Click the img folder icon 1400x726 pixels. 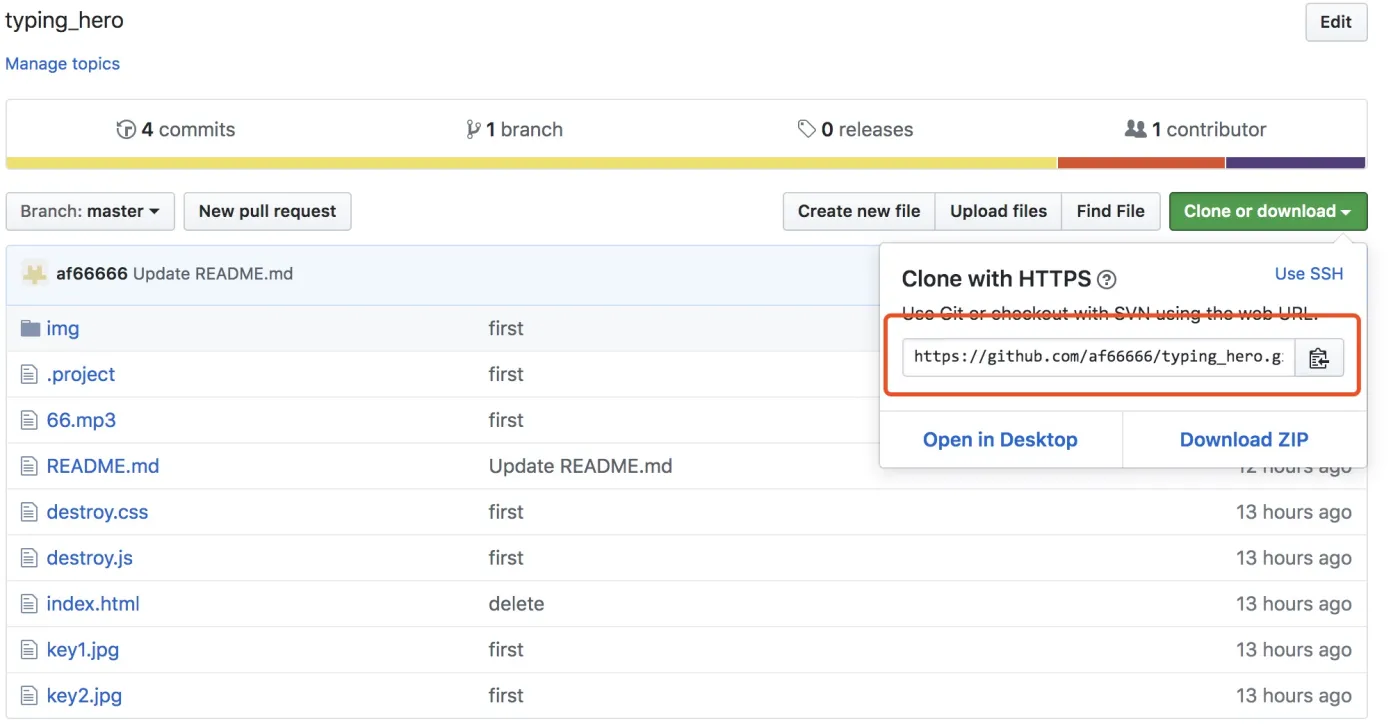(30, 328)
